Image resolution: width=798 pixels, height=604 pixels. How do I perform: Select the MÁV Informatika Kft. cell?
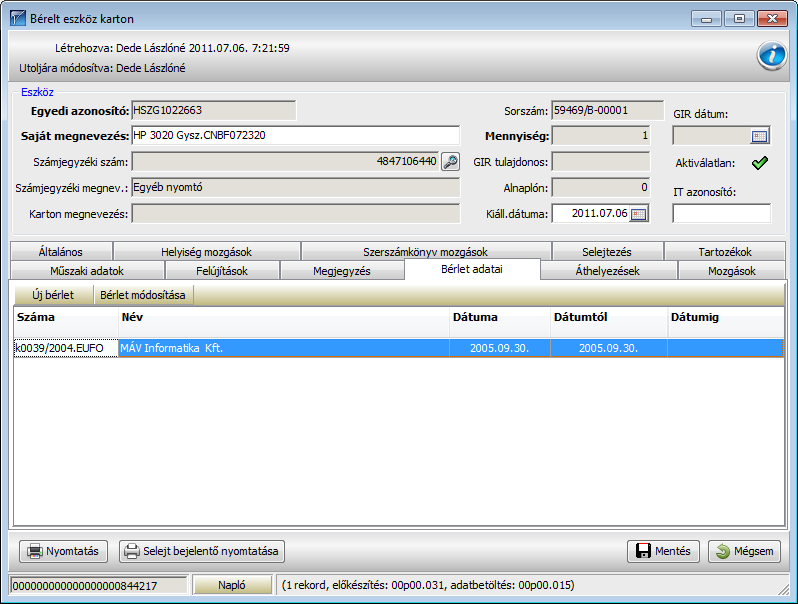click(x=284, y=348)
